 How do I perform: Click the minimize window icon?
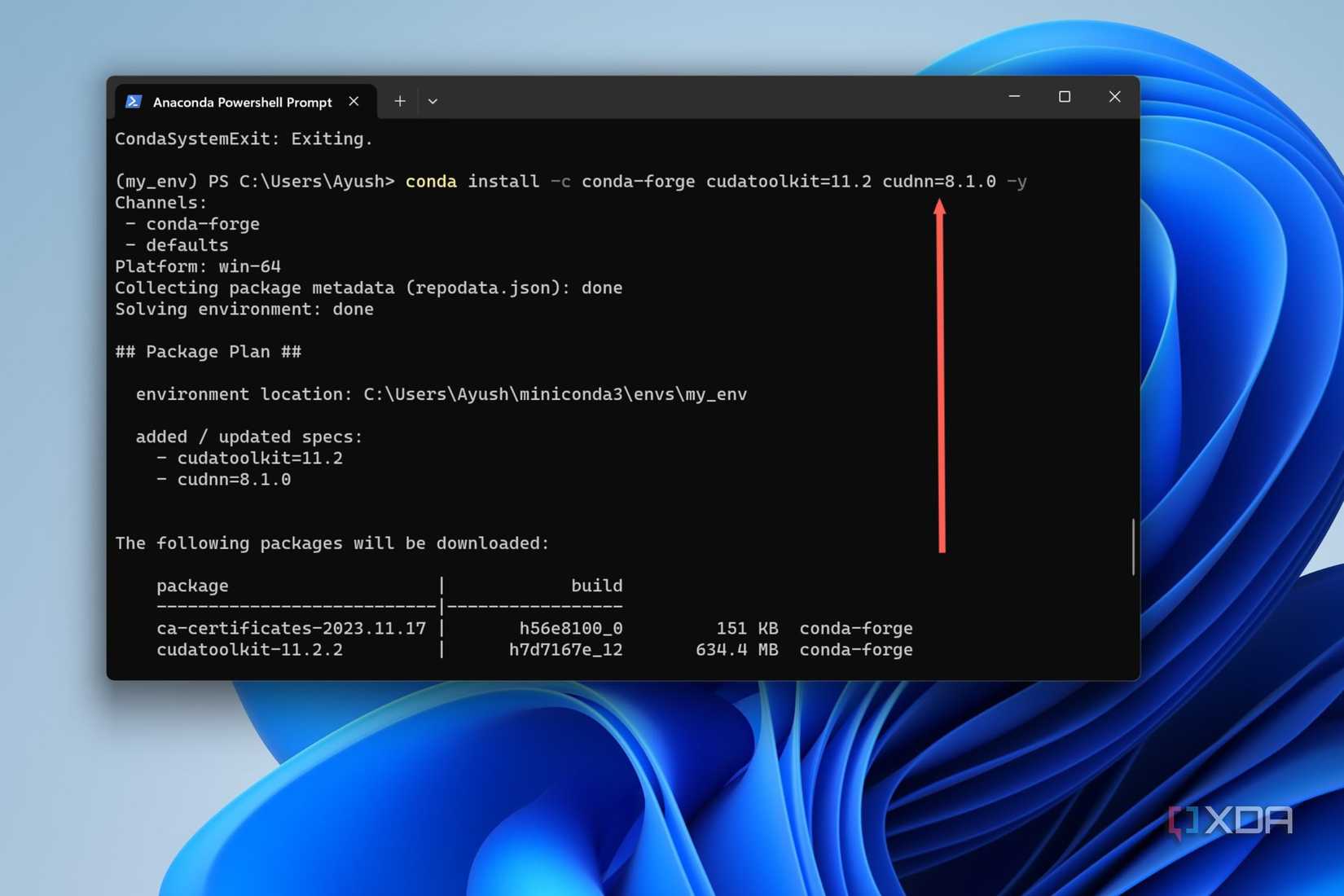[x=1014, y=96]
